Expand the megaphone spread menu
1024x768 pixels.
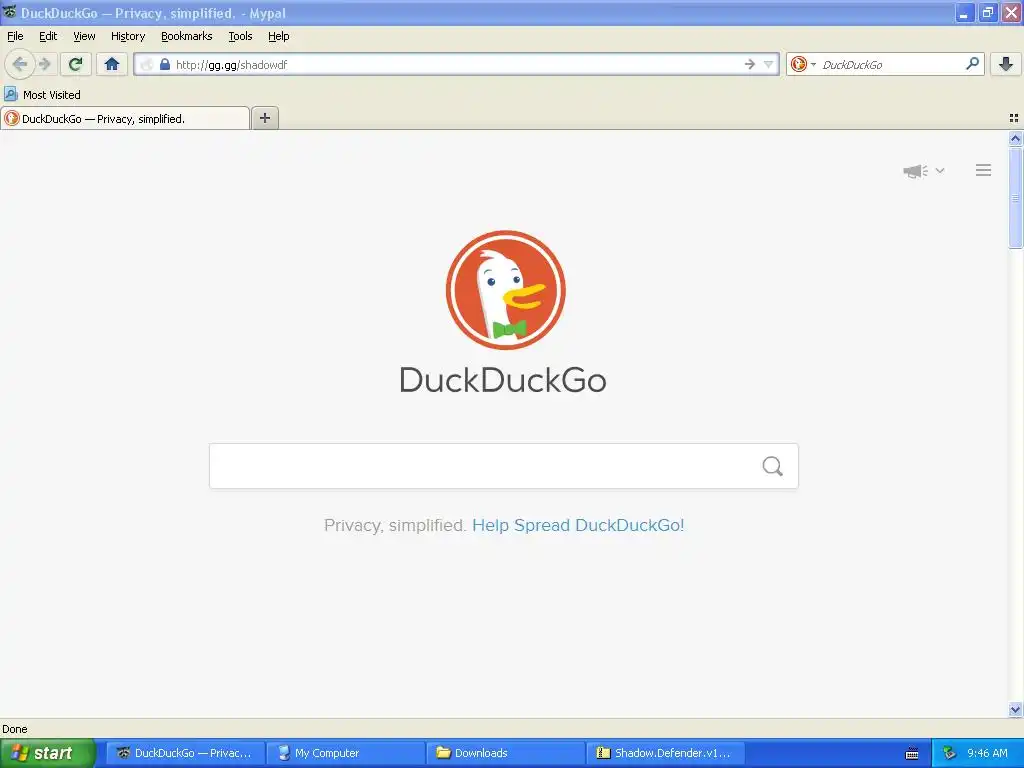(923, 171)
